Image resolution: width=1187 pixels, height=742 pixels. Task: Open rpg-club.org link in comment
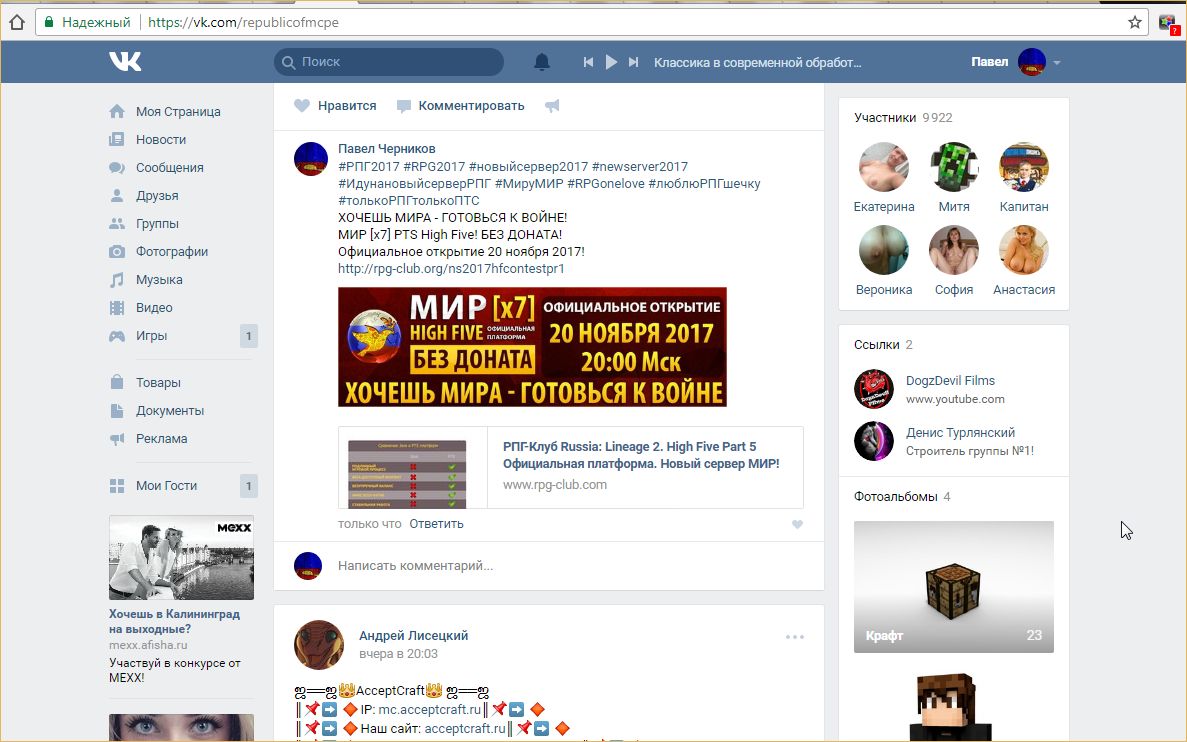pyautogui.click(x=451, y=268)
